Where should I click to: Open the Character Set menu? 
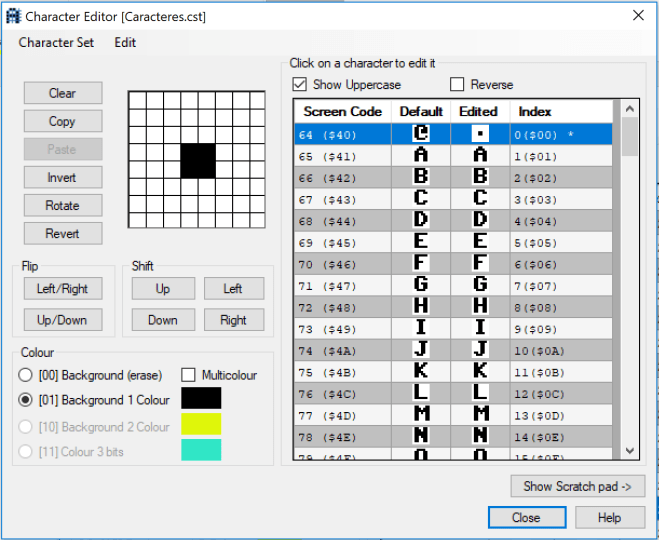coord(56,43)
